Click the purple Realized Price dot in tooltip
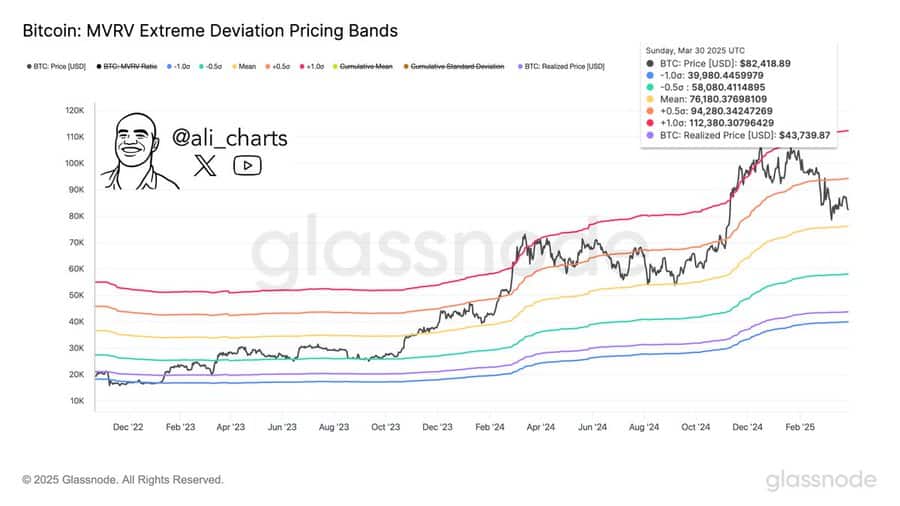The height and width of the screenshot is (506, 900). click(x=650, y=135)
